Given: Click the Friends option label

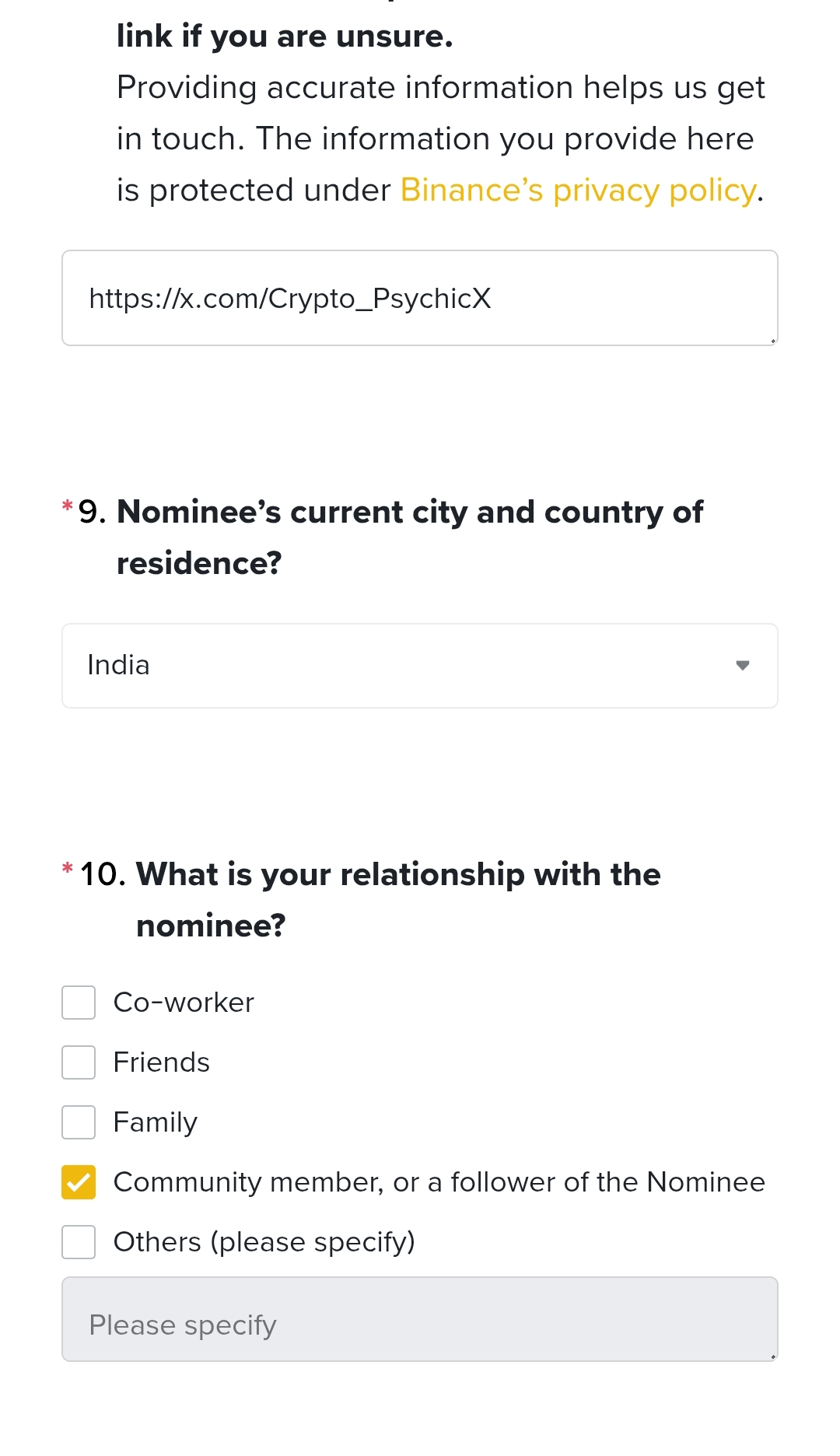Looking at the screenshot, I should point(162,1062).
